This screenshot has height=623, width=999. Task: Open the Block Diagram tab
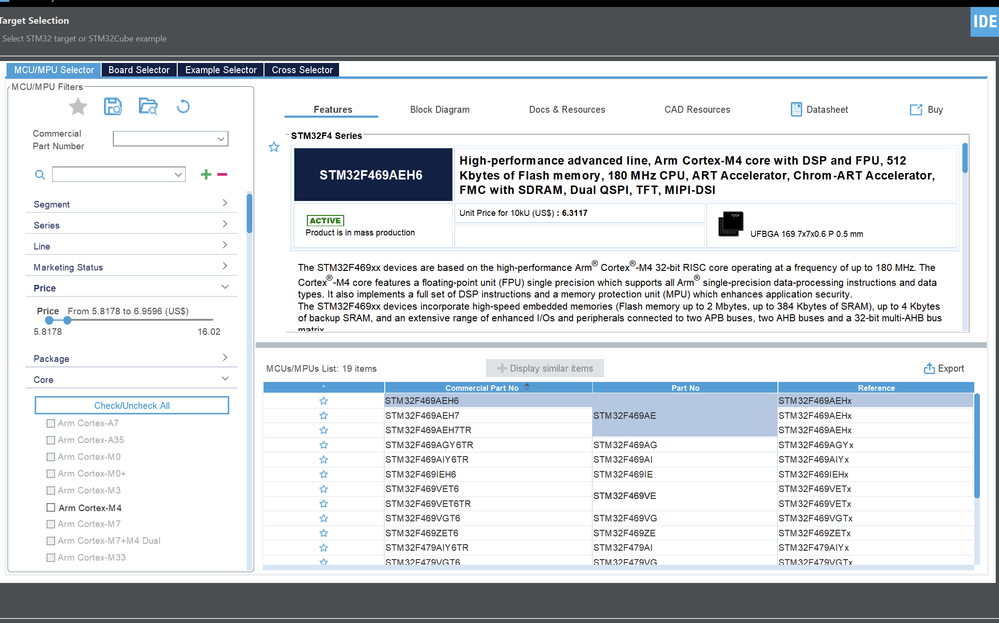tap(440, 110)
